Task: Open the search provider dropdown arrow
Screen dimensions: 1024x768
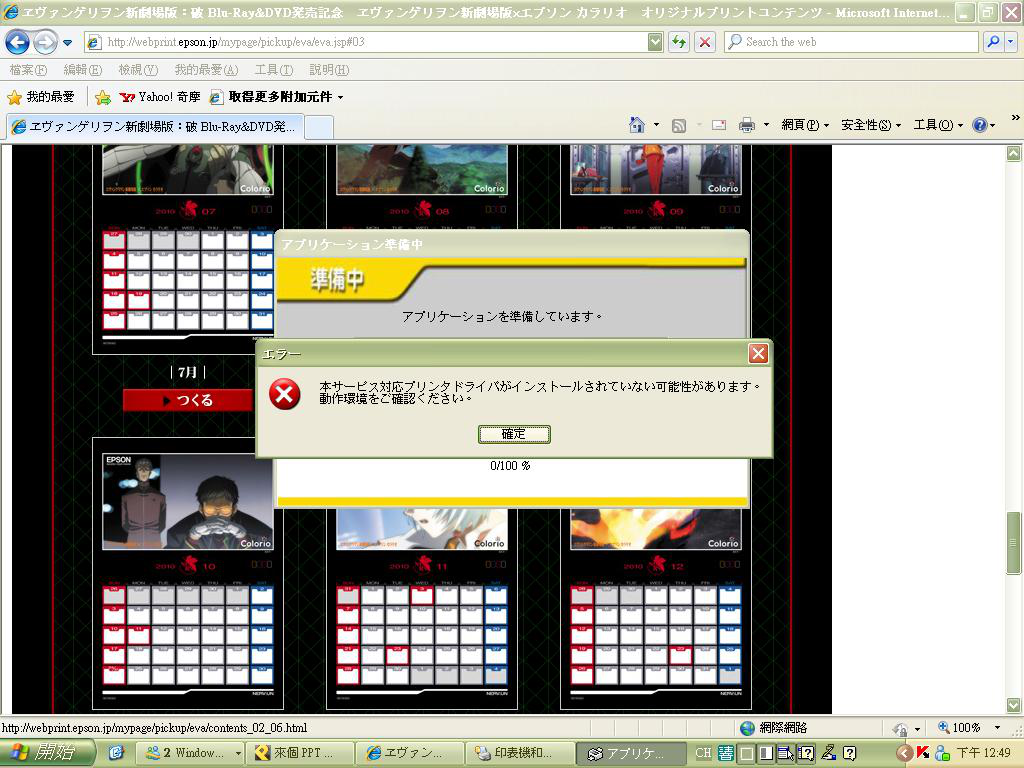Action: [1011, 42]
